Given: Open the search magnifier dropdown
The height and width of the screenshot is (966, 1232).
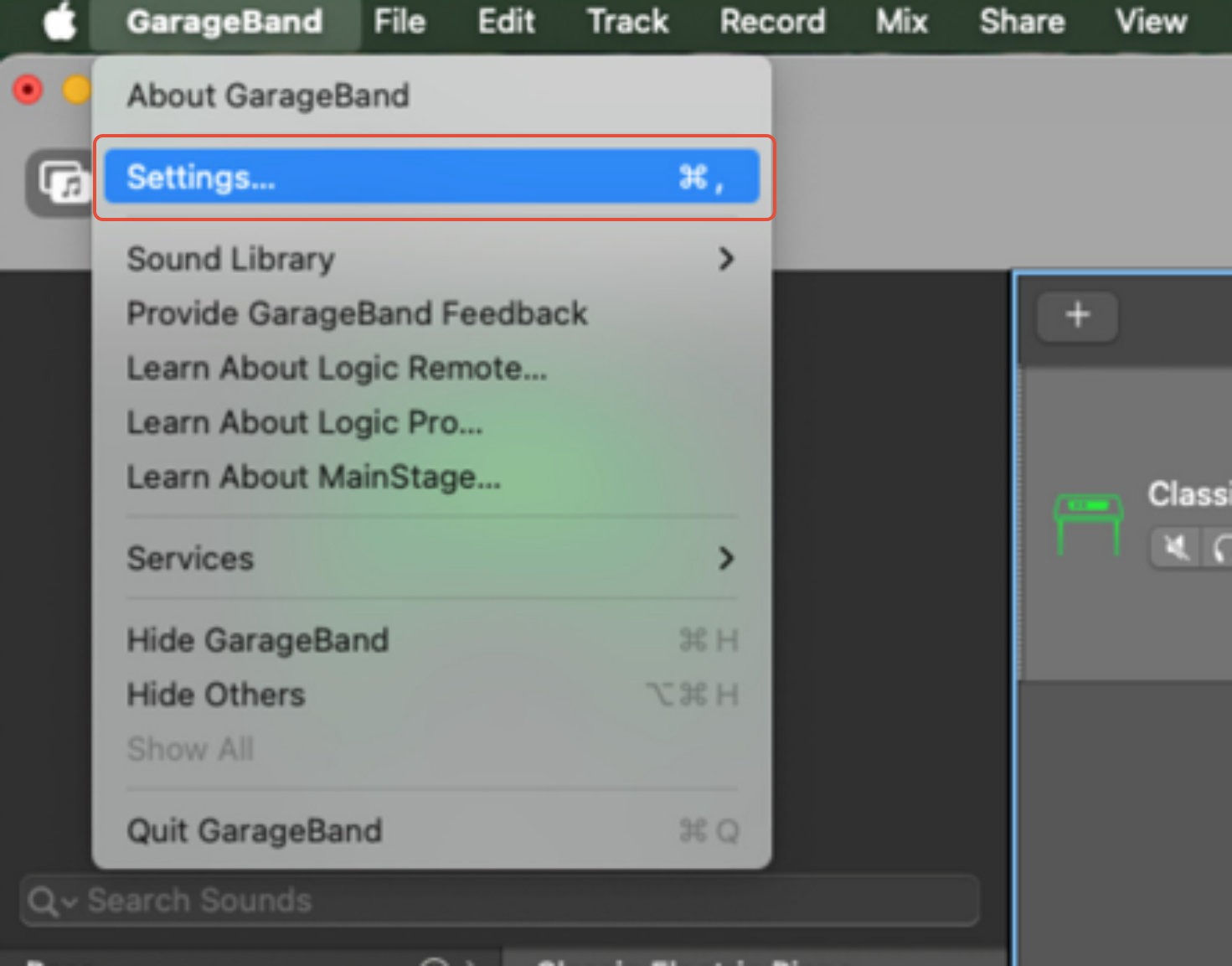Looking at the screenshot, I should [x=53, y=901].
